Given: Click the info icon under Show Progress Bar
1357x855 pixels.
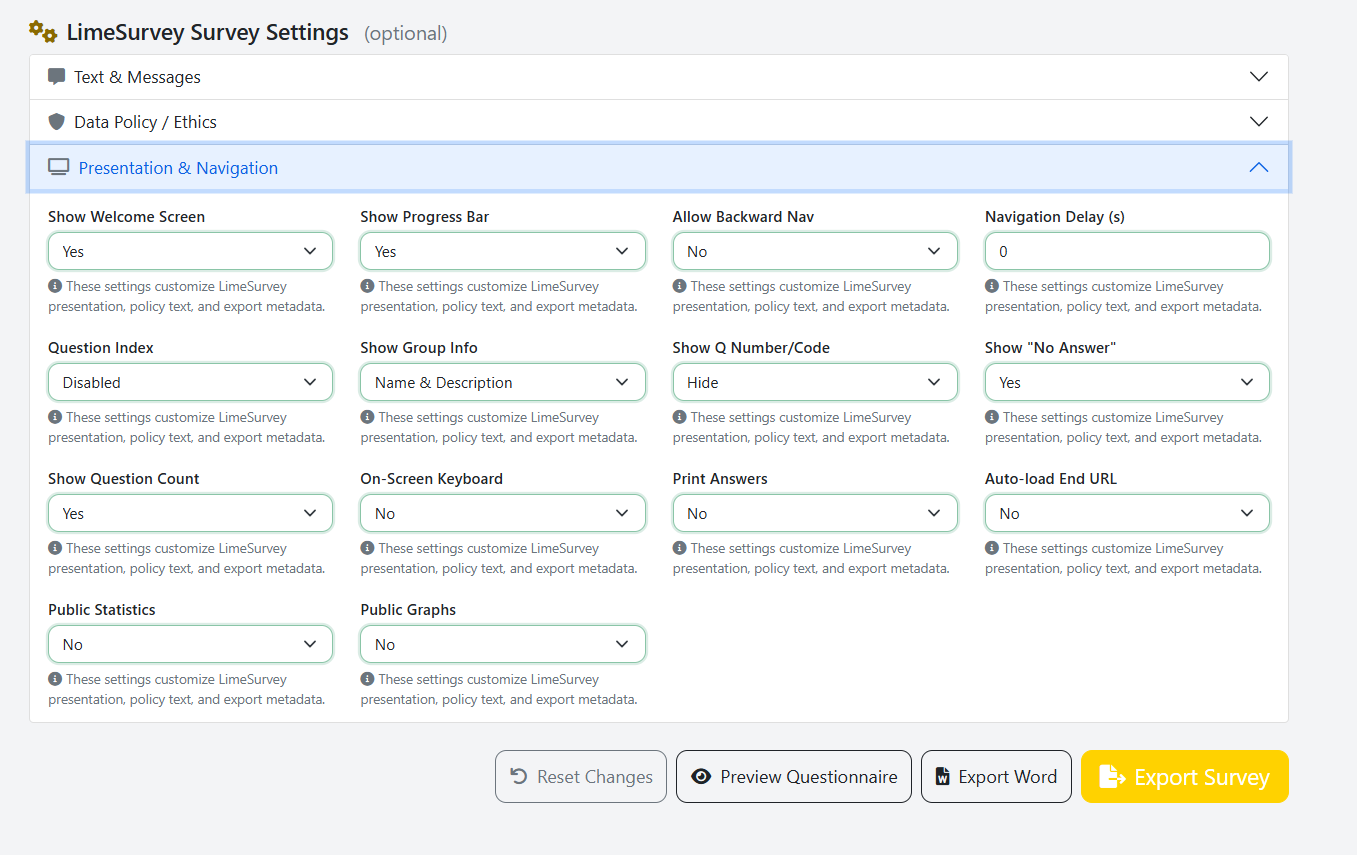Looking at the screenshot, I should click(367, 286).
